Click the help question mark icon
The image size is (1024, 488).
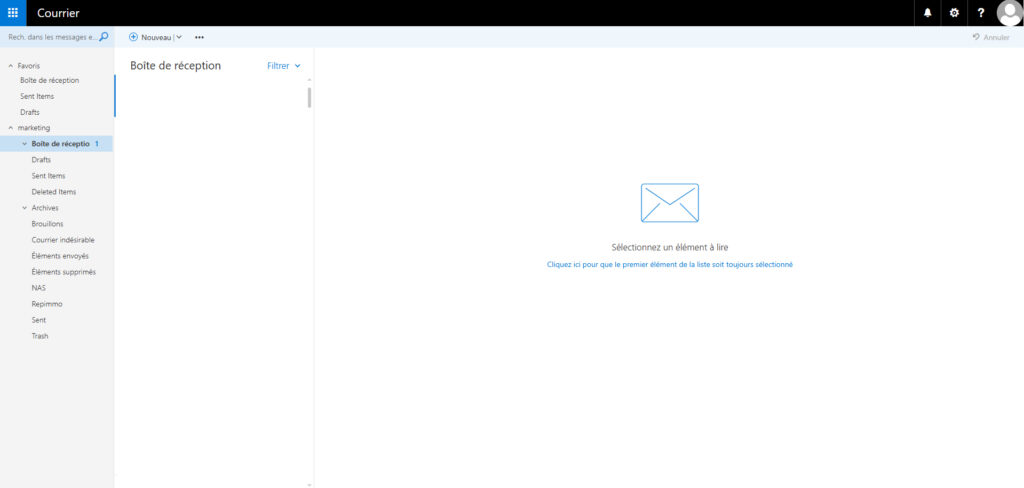click(x=981, y=13)
